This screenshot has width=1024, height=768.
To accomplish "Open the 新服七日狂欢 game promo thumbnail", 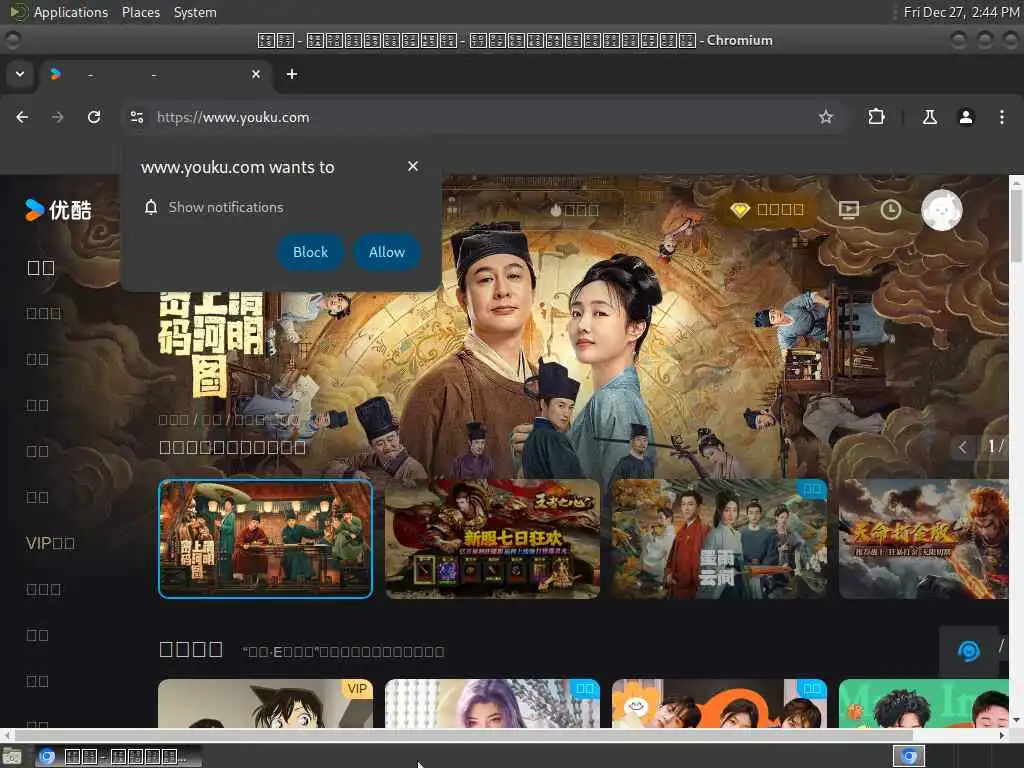I will [x=492, y=539].
